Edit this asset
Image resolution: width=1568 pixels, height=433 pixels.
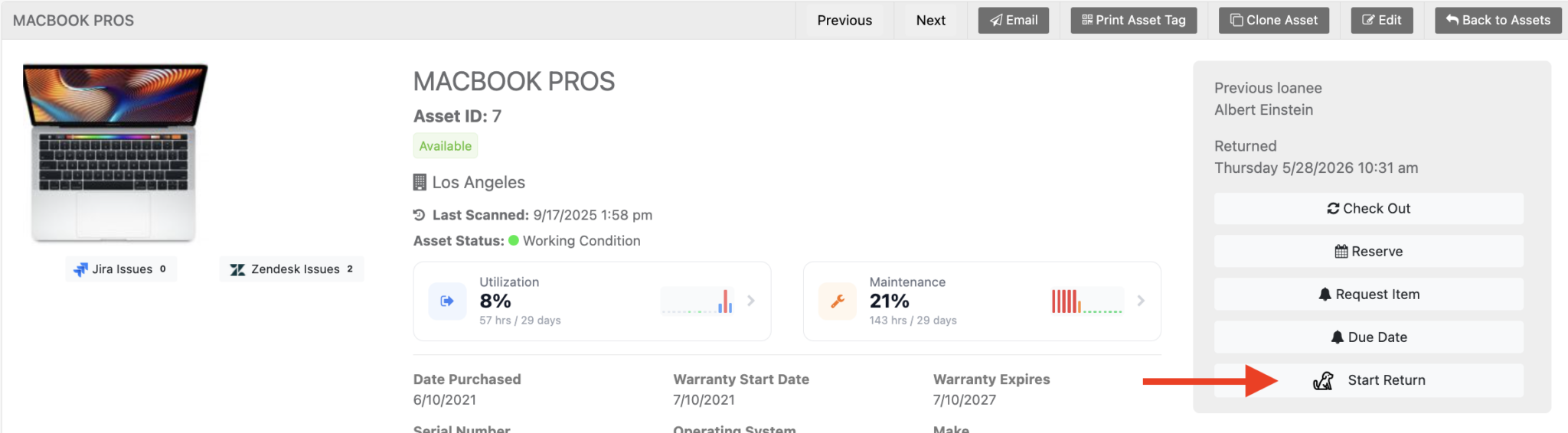point(1382,21)
